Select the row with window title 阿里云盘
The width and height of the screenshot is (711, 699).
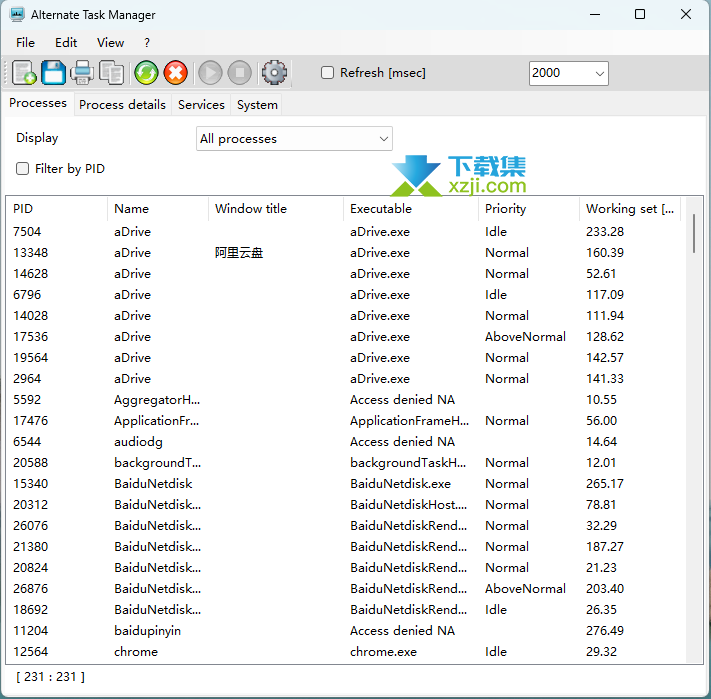[x=345, y=252]
